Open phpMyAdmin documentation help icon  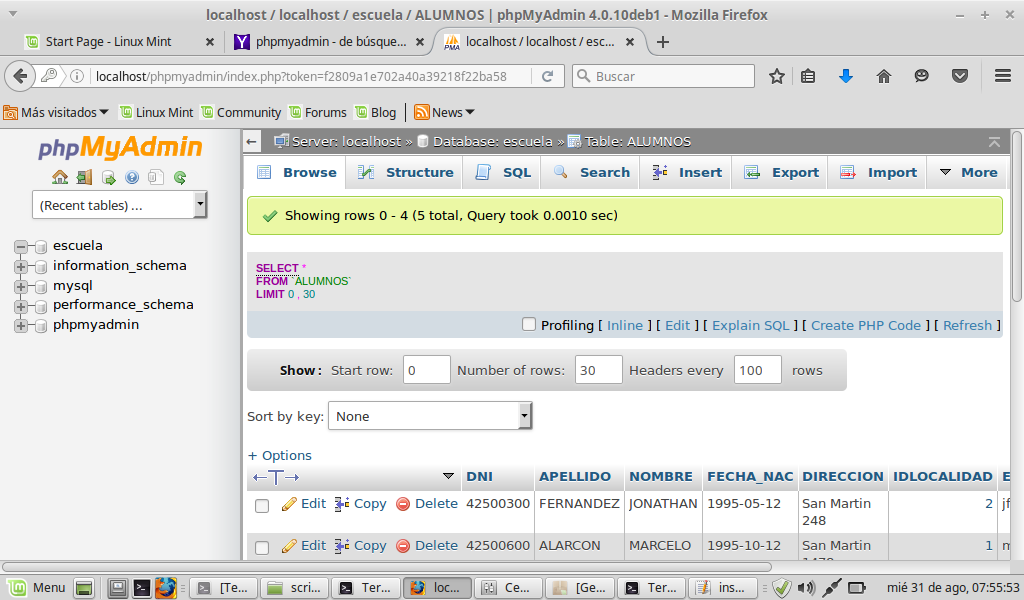click(x=132, y=178)
